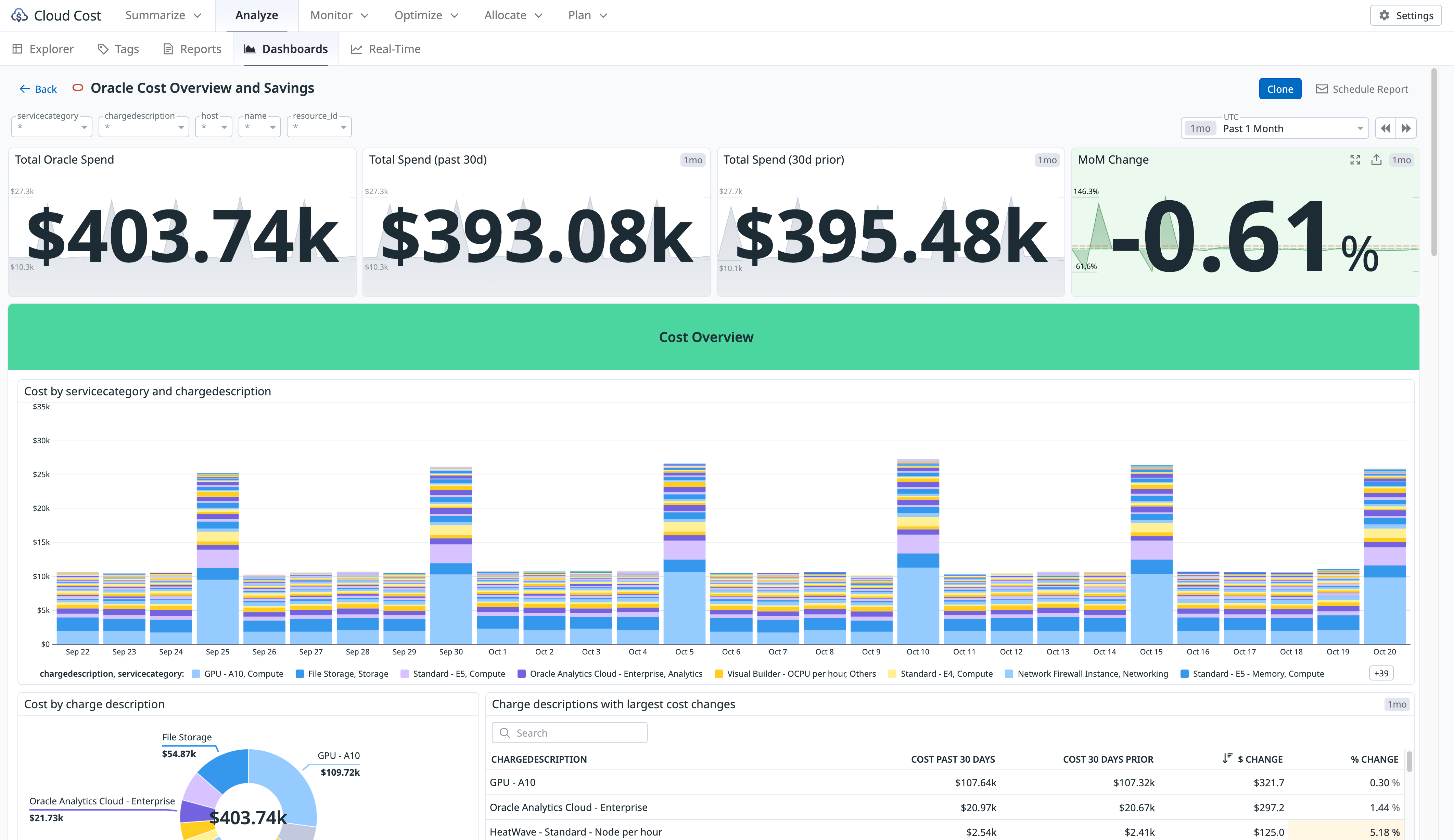Click the Back arrow icon
Screen dimensions: 1454x840
coord(25,89)
